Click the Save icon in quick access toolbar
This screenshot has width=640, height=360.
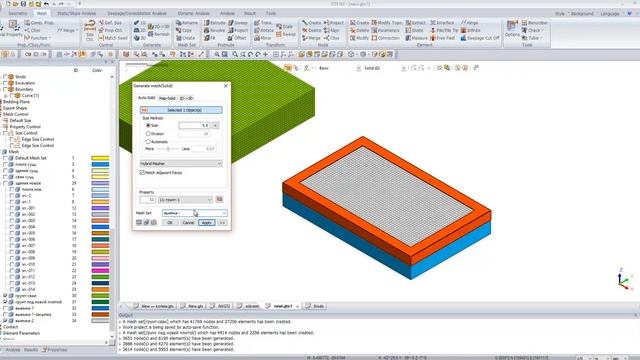coord(23,4)
